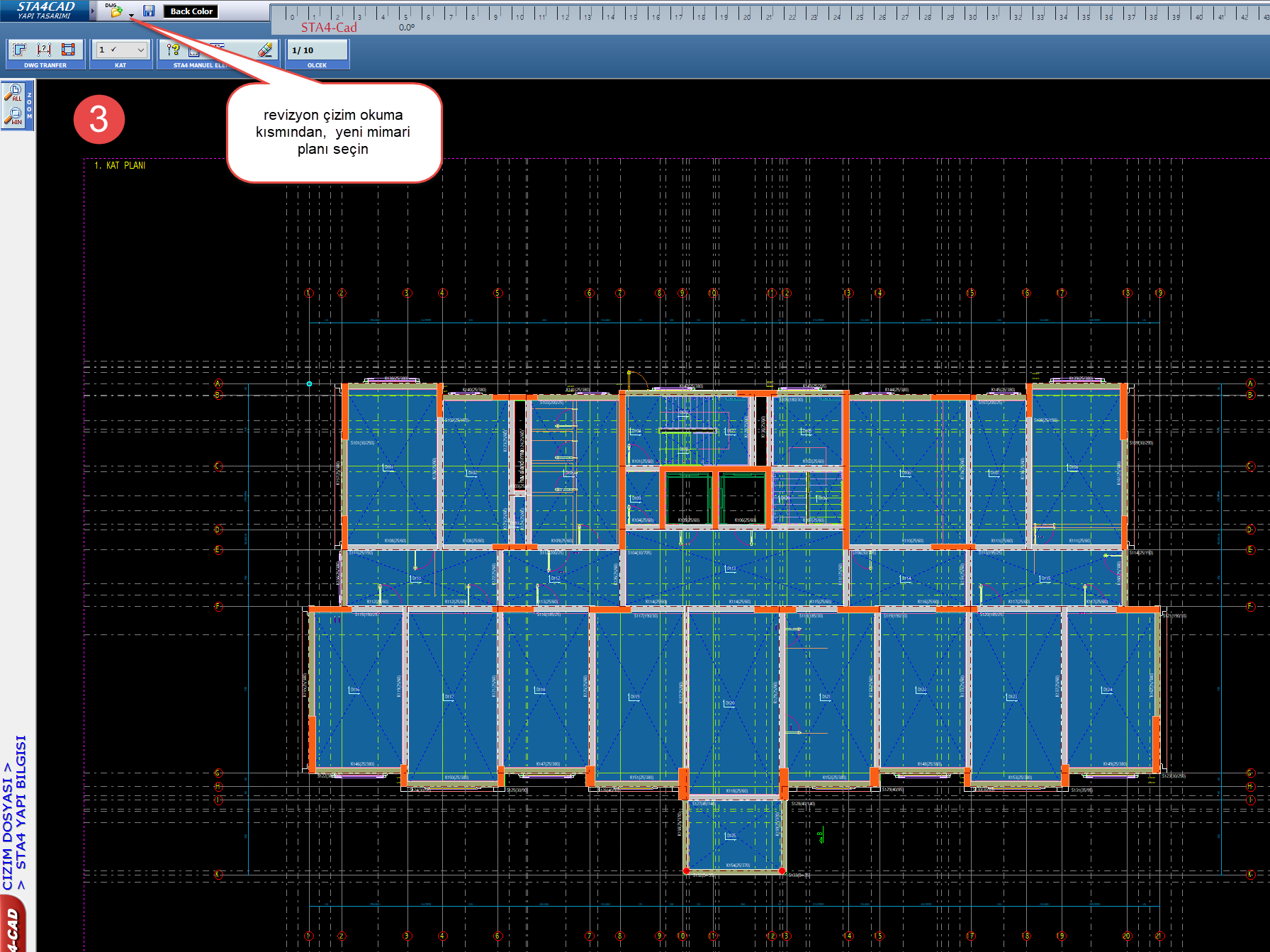
Task: Click the axis query question-mark tool
Action: (x=173, y=50)
